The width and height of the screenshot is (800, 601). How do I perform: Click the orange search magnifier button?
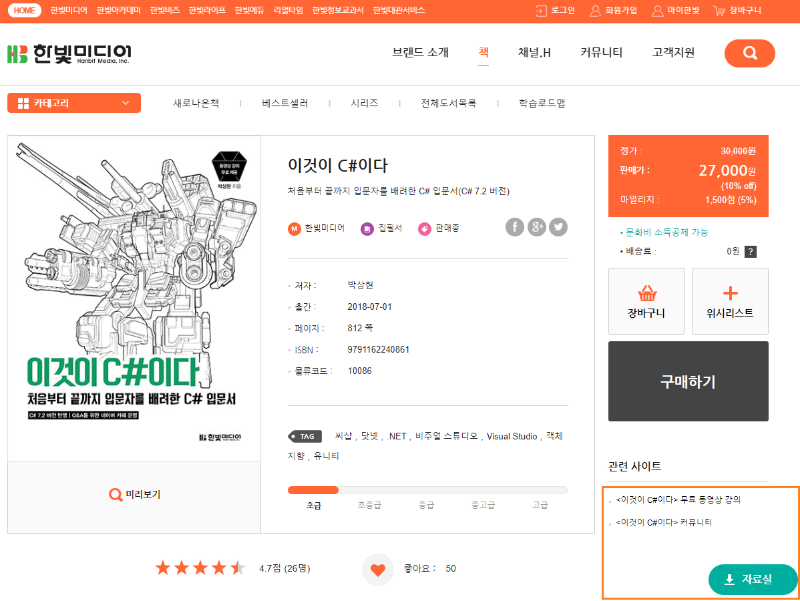click(749, 53)
